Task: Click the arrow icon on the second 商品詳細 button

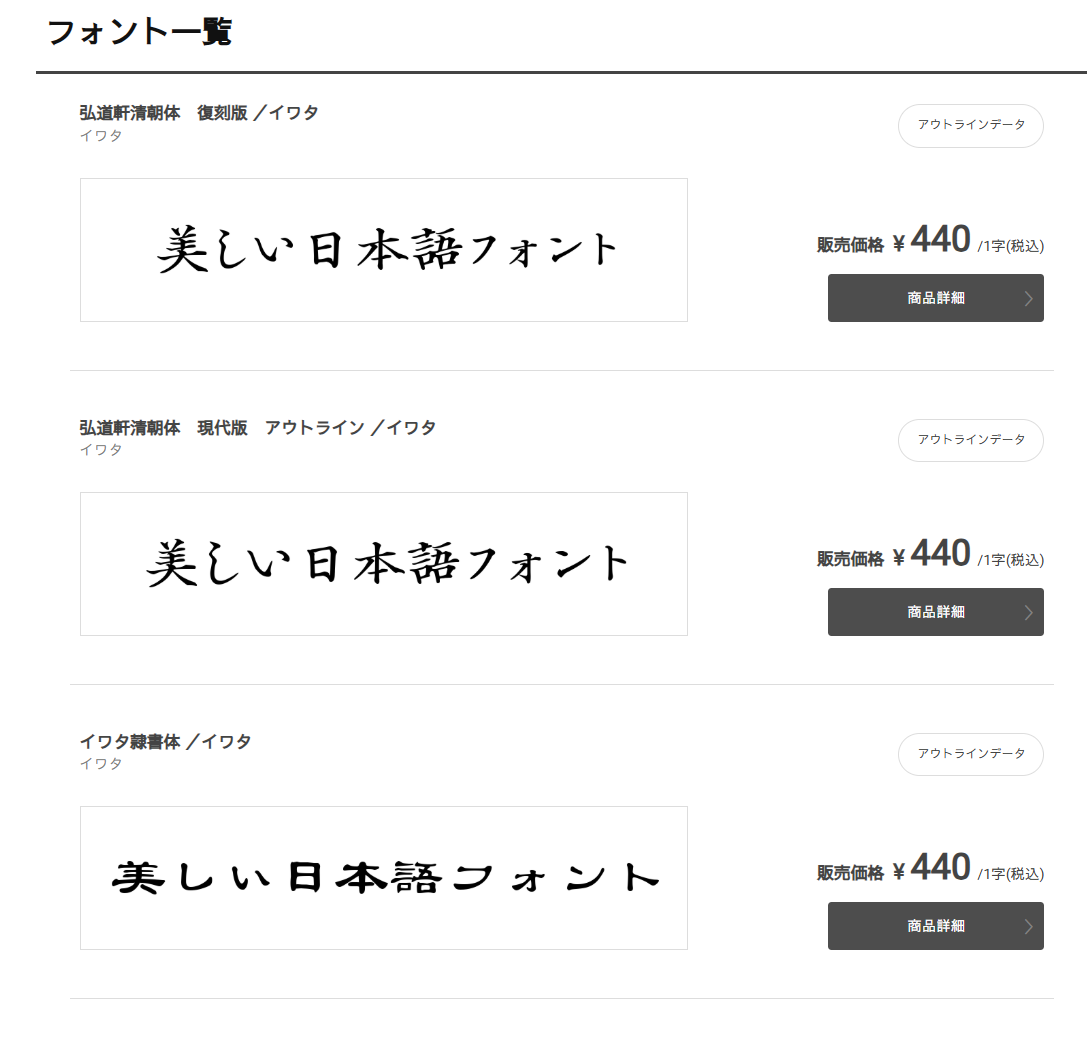Action: point(1029,612)
